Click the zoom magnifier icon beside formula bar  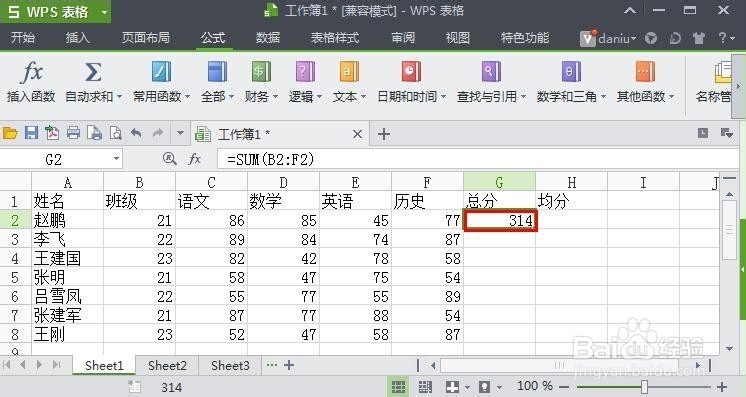click(x=169, y=159)
